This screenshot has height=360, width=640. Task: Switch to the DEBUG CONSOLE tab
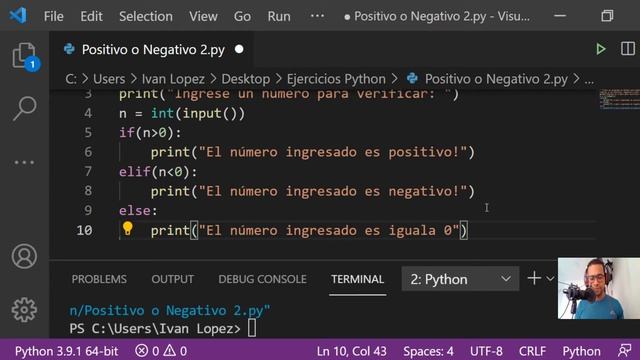[262, 279]
